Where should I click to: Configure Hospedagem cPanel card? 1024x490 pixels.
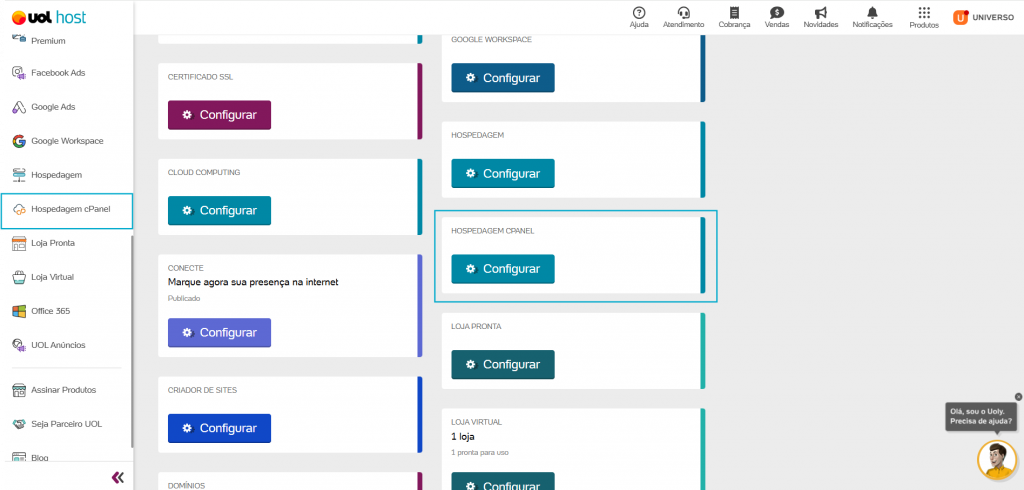(503, 269)
